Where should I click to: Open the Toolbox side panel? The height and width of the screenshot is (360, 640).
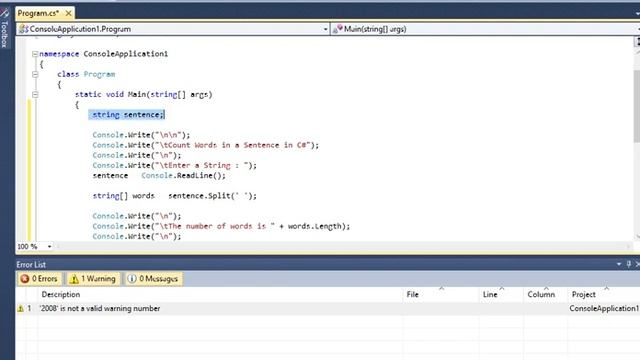click(x=4, y=29)
